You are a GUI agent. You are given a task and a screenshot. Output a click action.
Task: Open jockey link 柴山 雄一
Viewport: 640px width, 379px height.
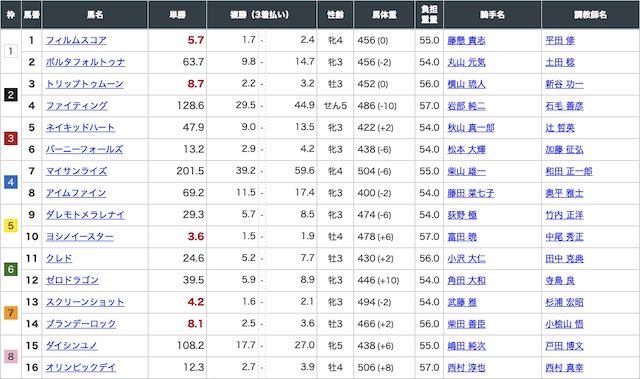[467, 171]
